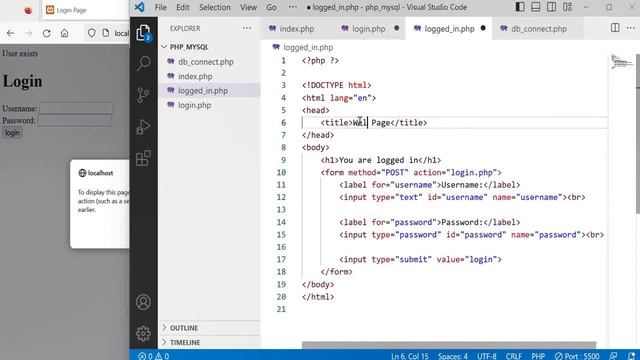Go to the browser Home page
The image size is (640, 360).
tap(64, 33)
